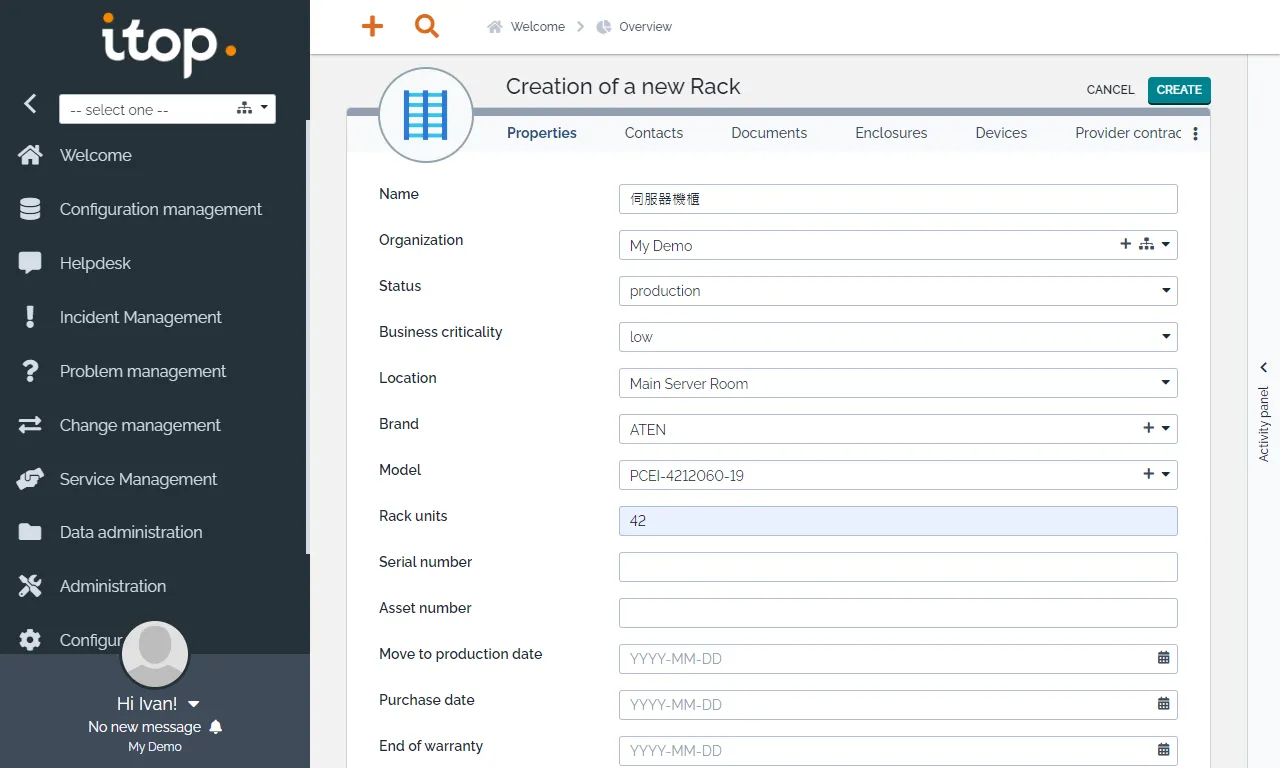The image size is (1280, 768).
Task: Click the notification bell icon
Action: pyautogui.click(x=216, y=727)
